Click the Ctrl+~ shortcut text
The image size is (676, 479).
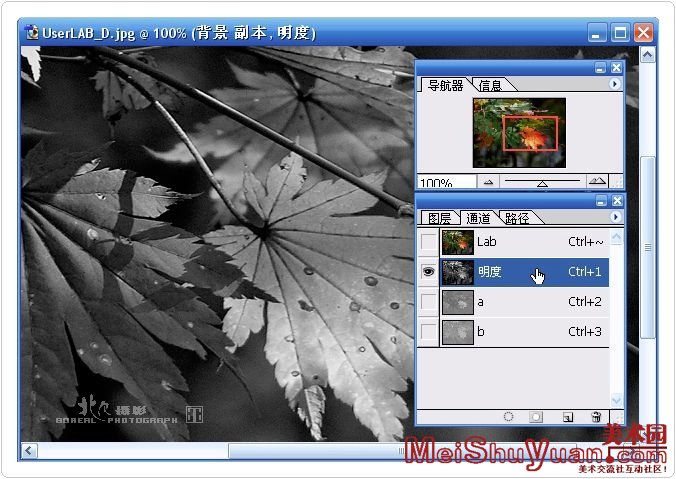pyautogui.click(x=585, y=242)
